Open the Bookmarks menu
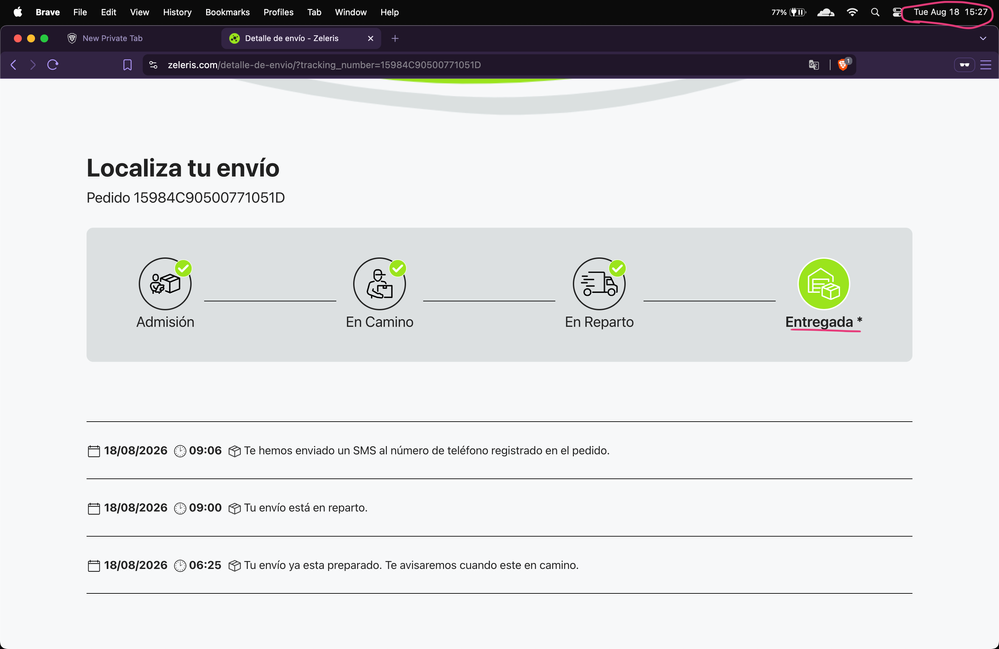This screenshot has height=649, width=999. click(x=227, y=12)
